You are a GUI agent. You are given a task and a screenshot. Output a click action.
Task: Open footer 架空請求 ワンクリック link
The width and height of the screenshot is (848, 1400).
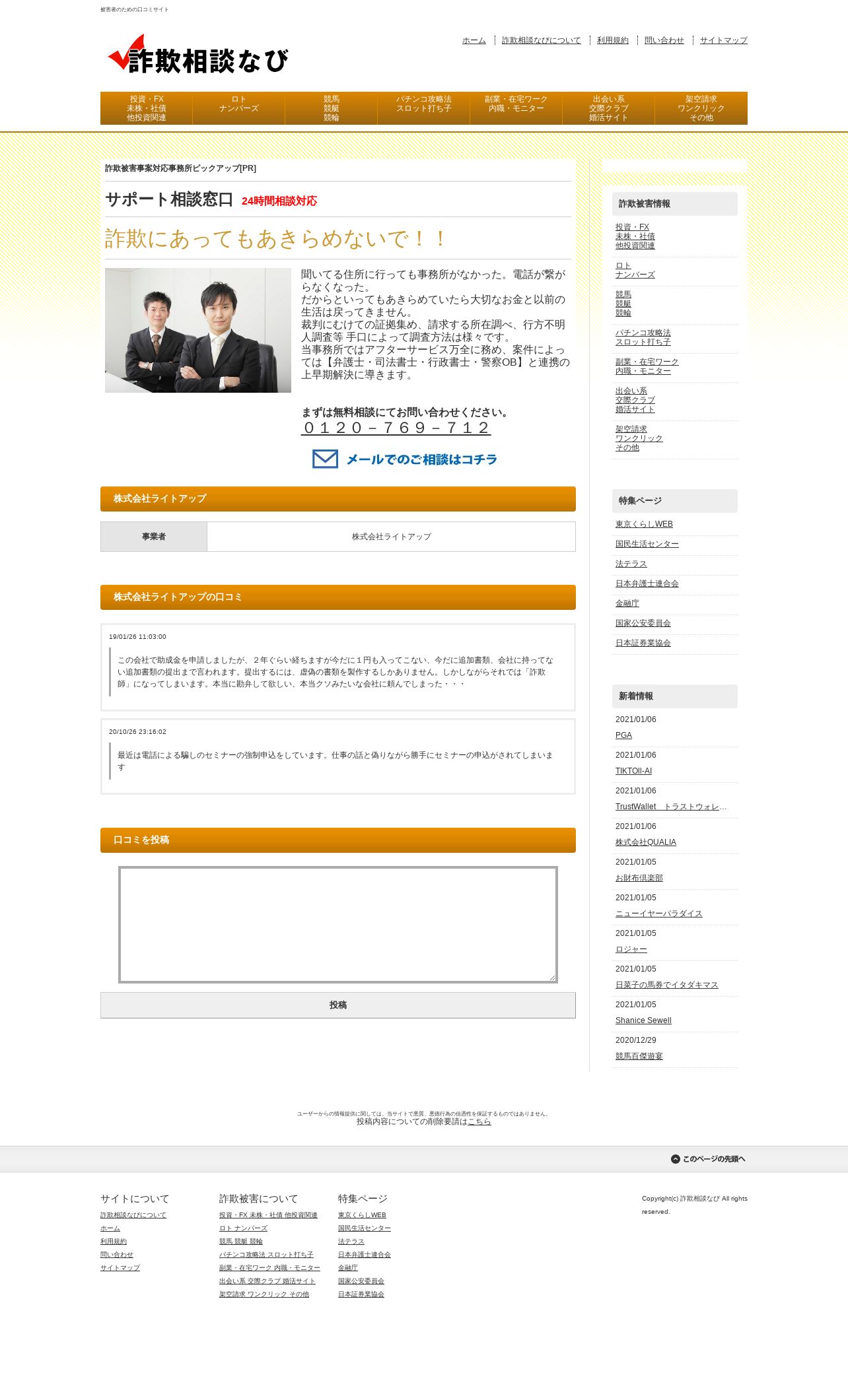tap(264, 1294)
